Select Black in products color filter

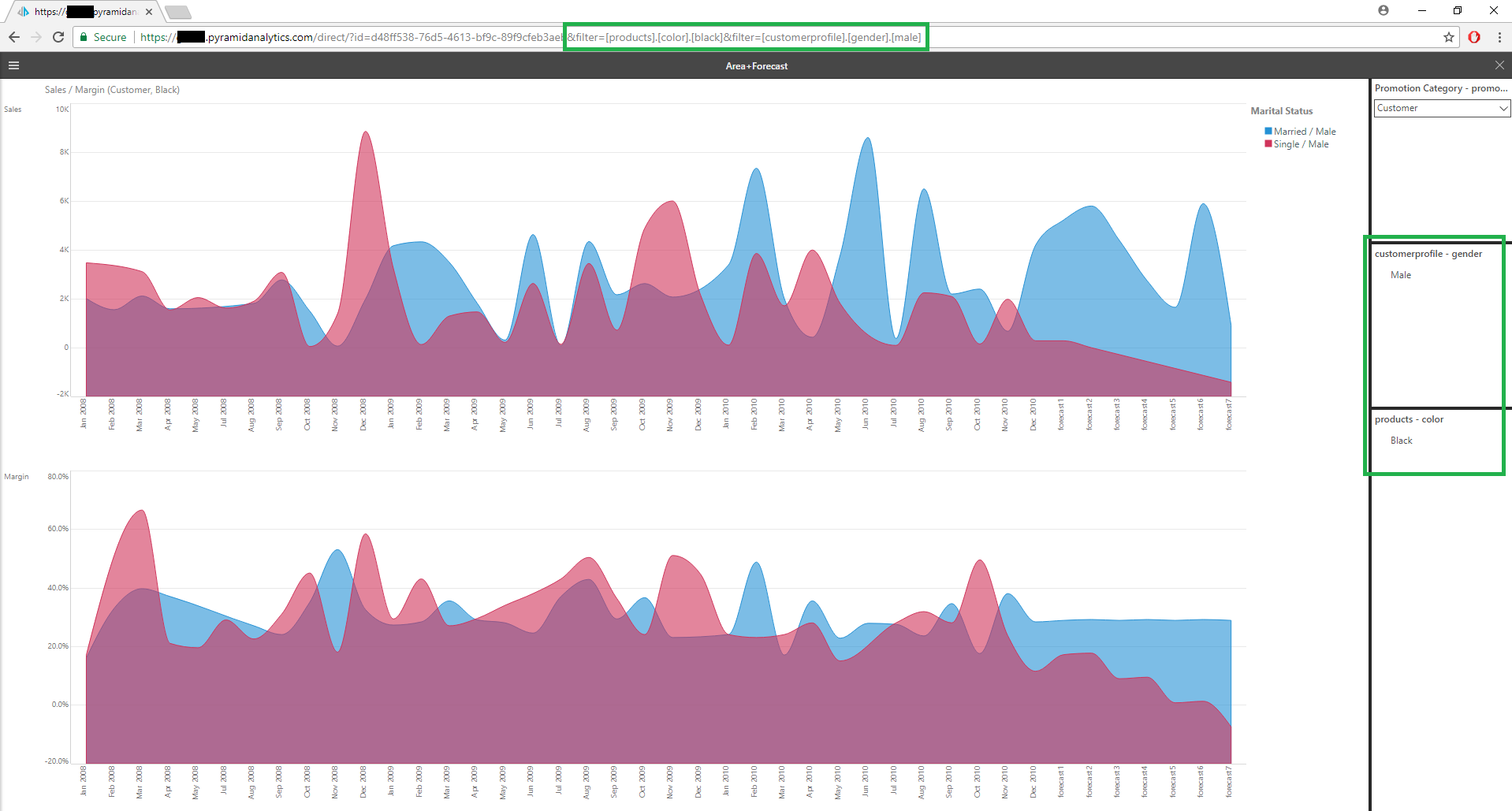coord(1401,441)
